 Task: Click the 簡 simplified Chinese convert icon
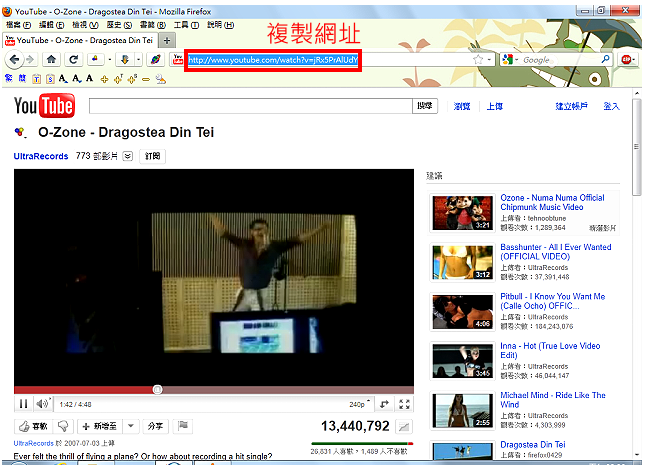(x=22, y=78)
